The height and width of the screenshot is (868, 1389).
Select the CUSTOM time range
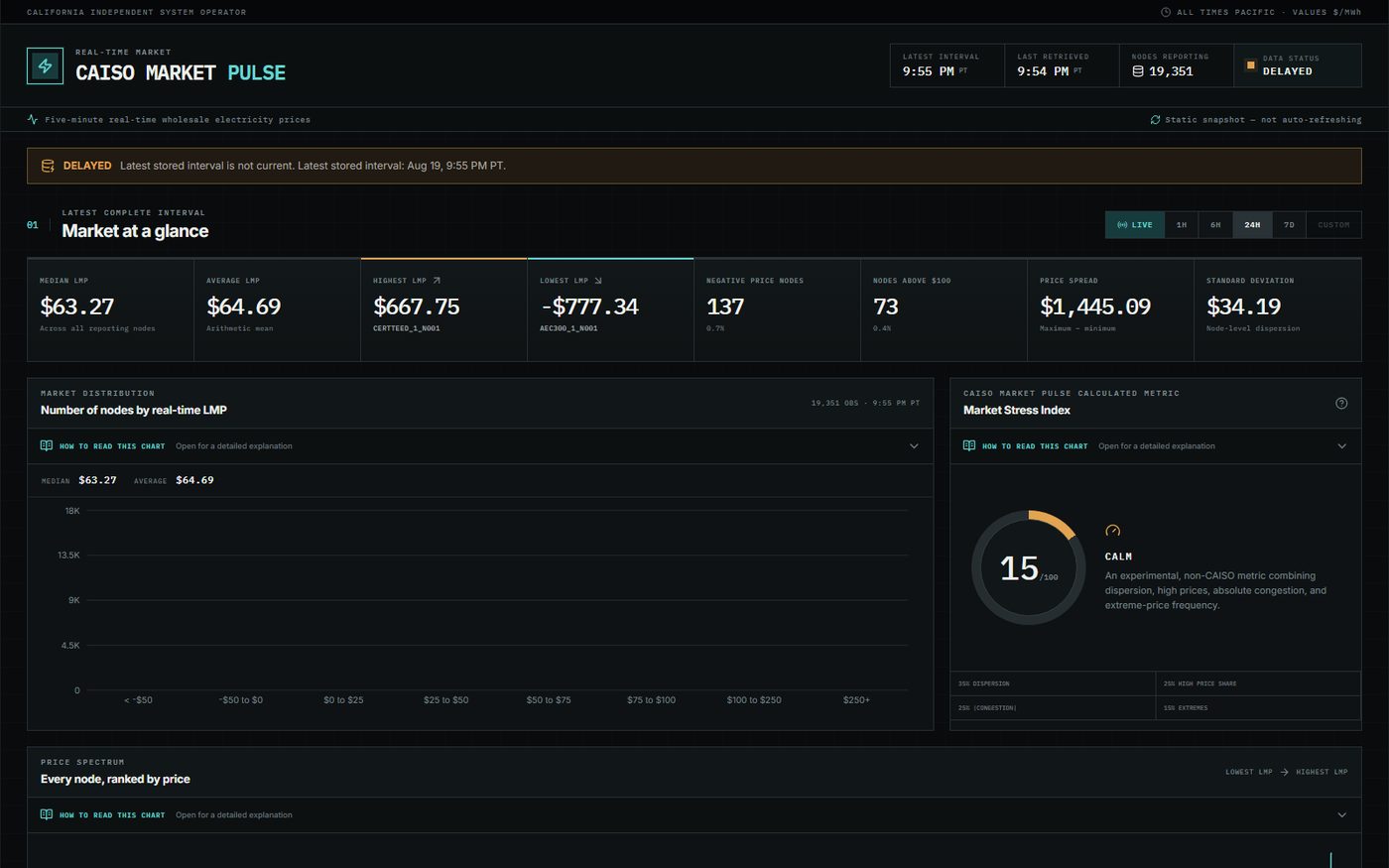[1333, 225]
